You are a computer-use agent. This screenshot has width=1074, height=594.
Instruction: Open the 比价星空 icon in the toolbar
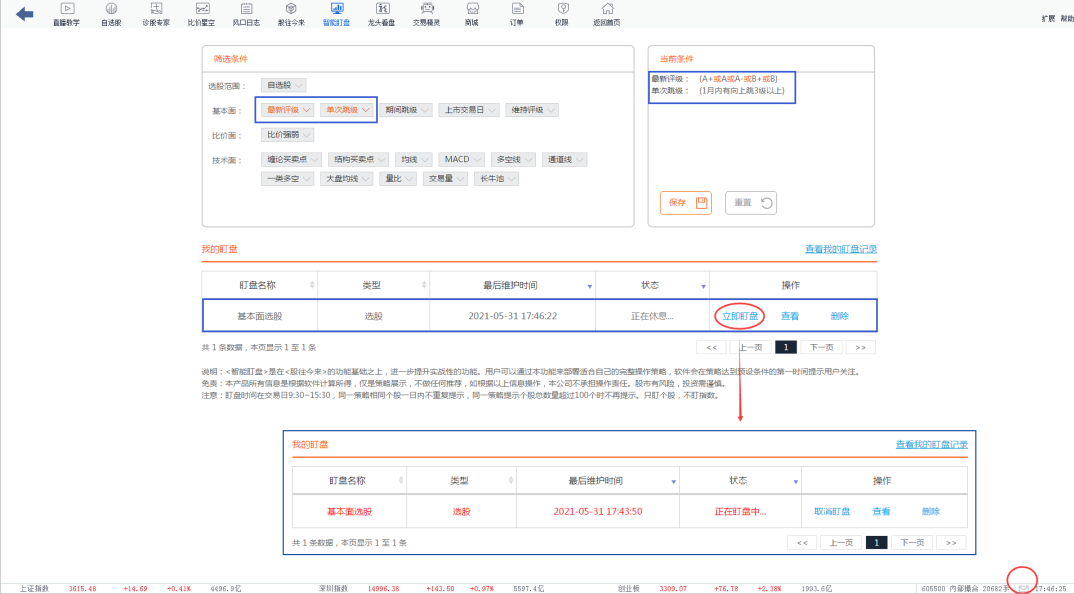click(202, 13)
